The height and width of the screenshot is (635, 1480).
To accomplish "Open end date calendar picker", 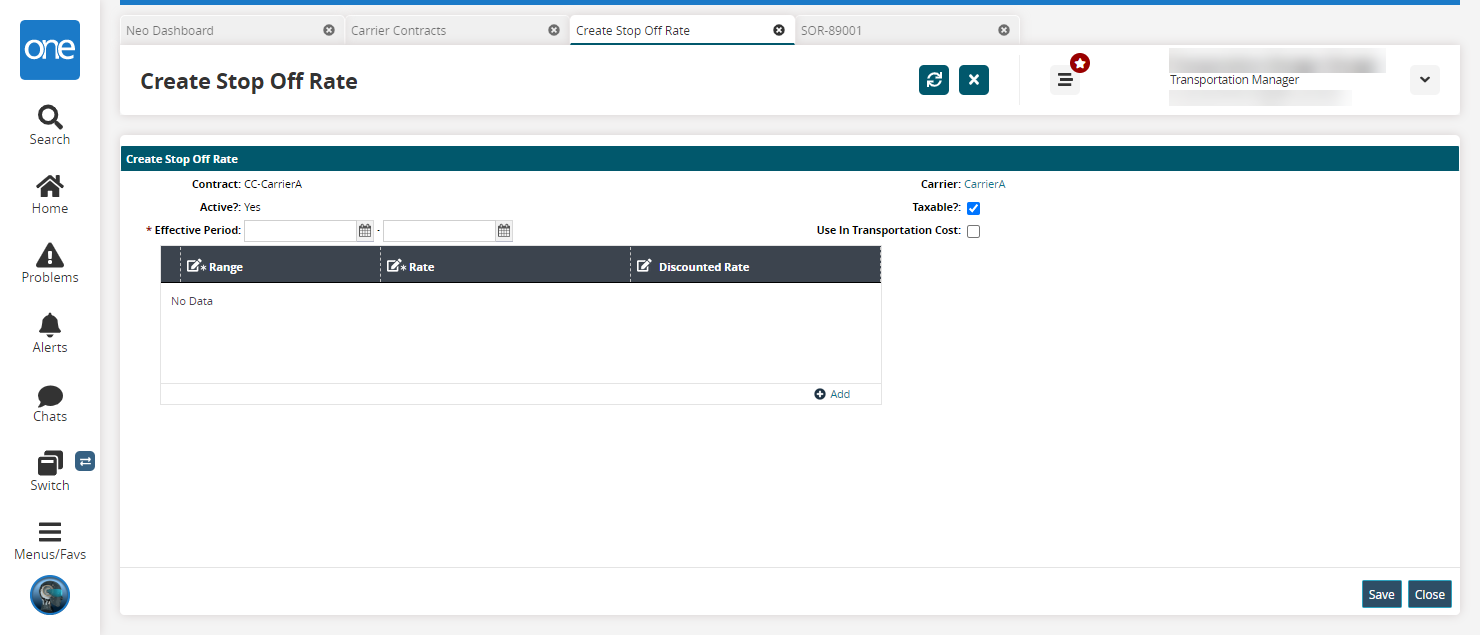I will click(504, 231).
